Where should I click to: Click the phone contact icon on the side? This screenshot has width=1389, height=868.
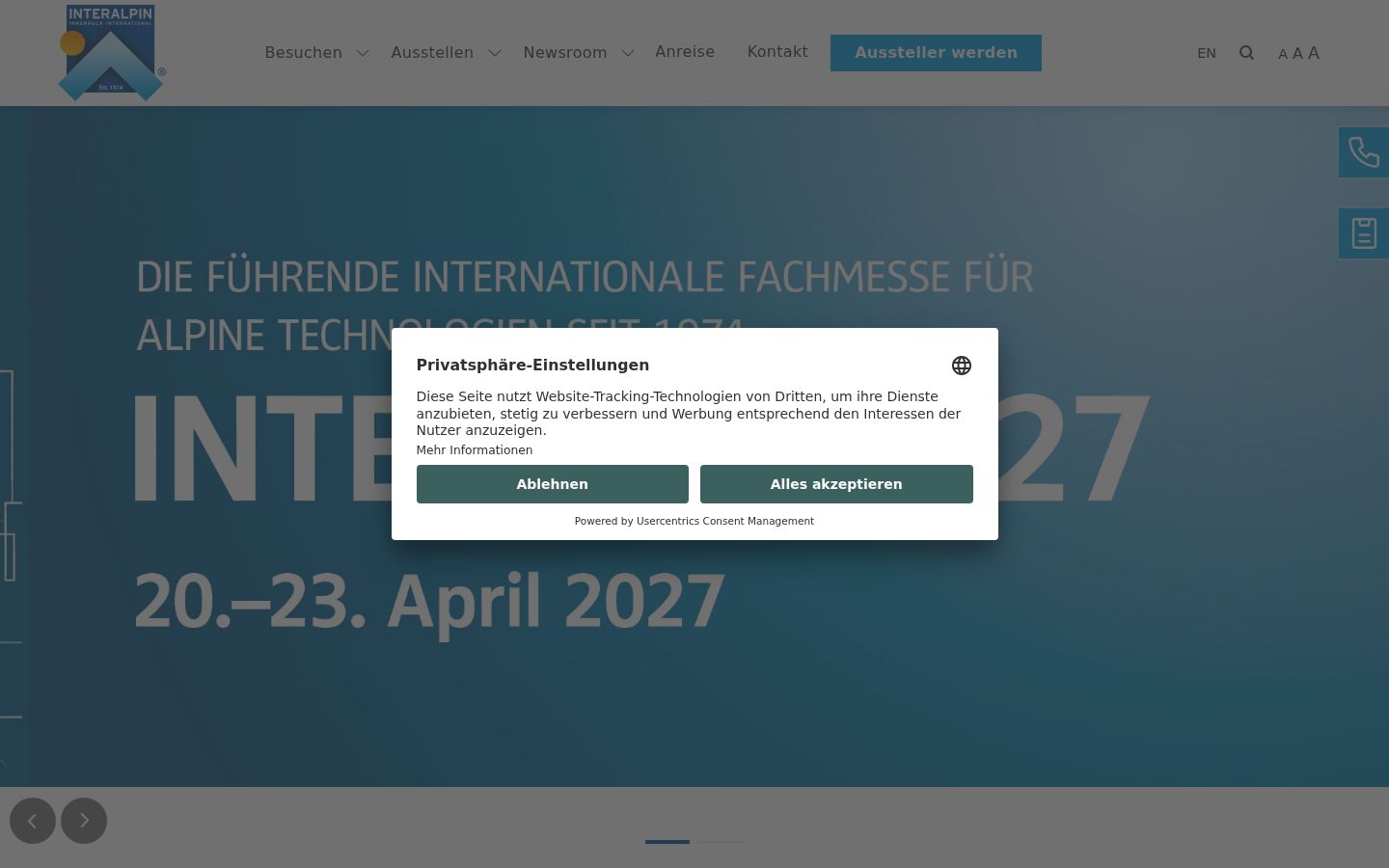coord(1364,152)
